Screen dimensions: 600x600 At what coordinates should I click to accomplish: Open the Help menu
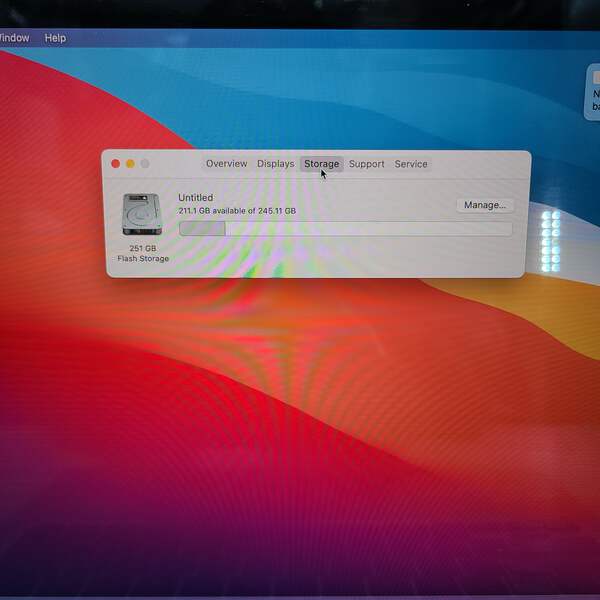55,38
